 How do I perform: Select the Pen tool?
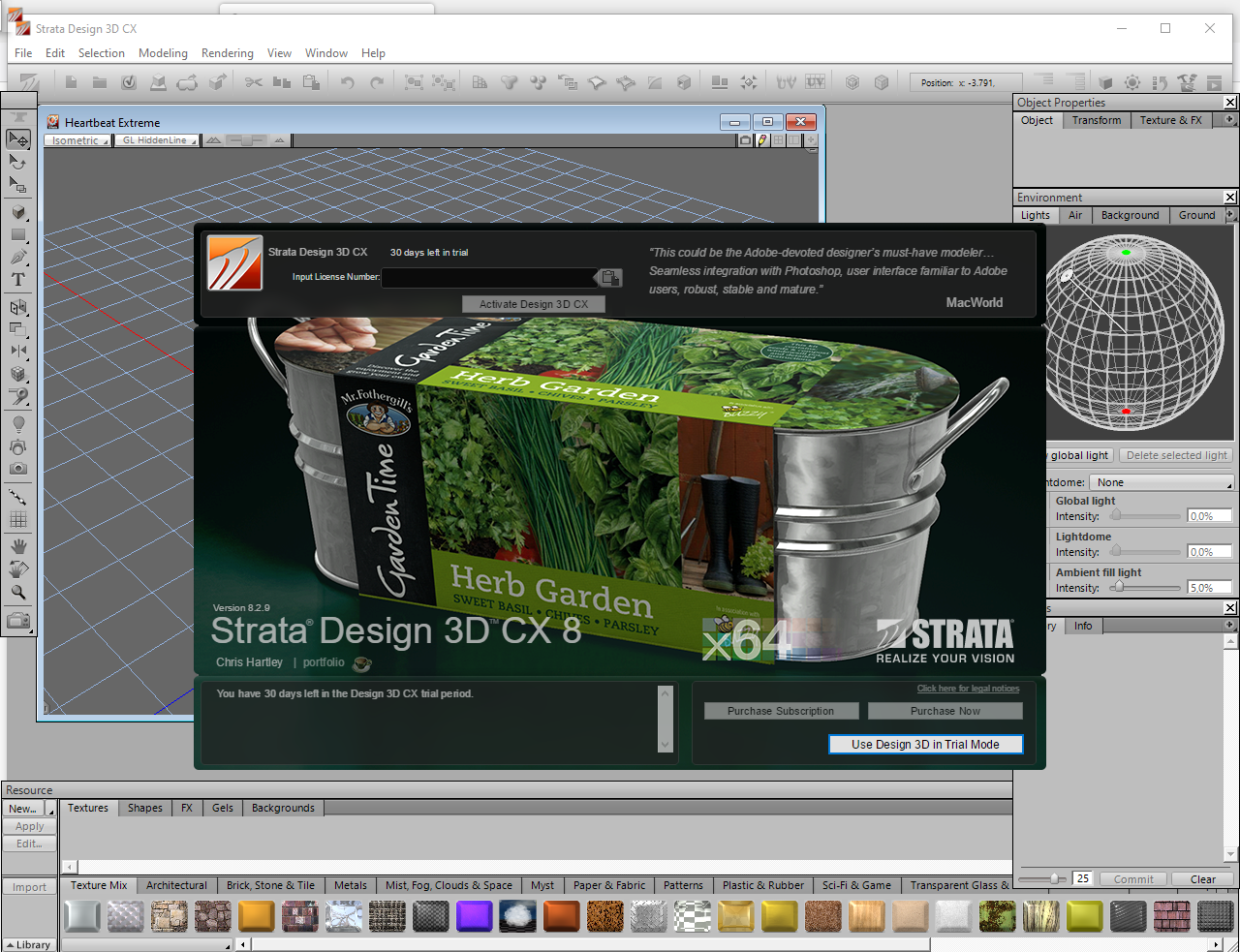[18, 257]
